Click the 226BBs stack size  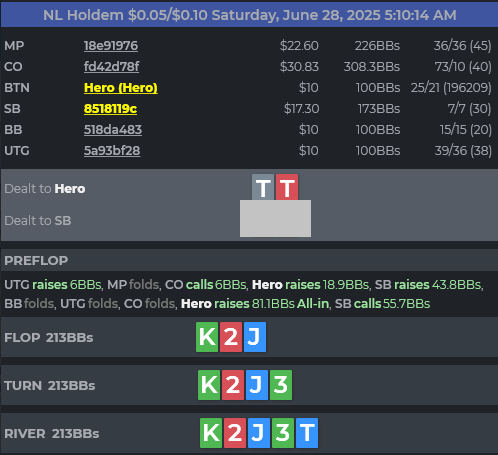click(377, 46)
